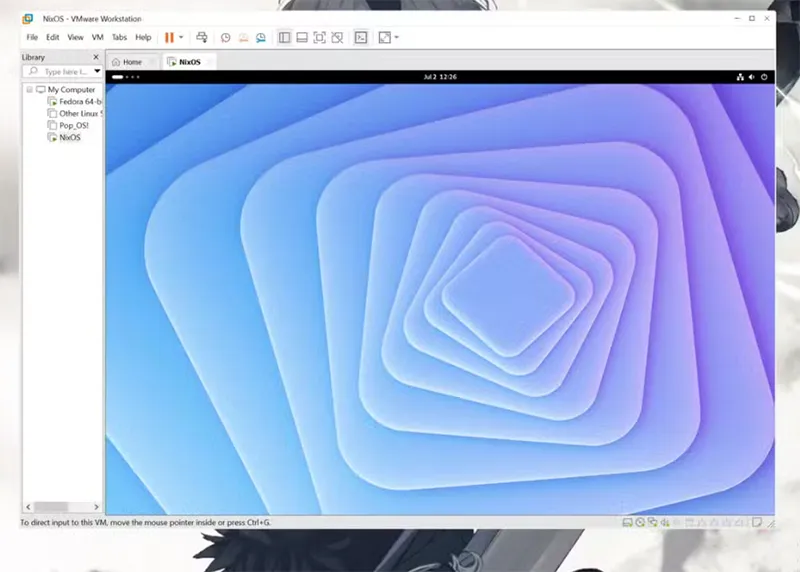Screen dimensions: 800x572
Task: Click the library scrollbar right arrow
Action: (96, 507)
